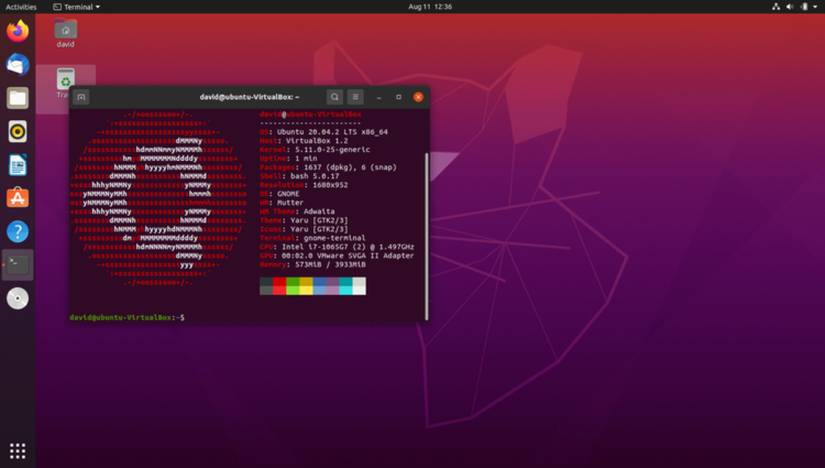Viewport: 825px width, 468px height.
Task: Expand the Terminal app menu in top bar
Action: click(x=76, y=6)
